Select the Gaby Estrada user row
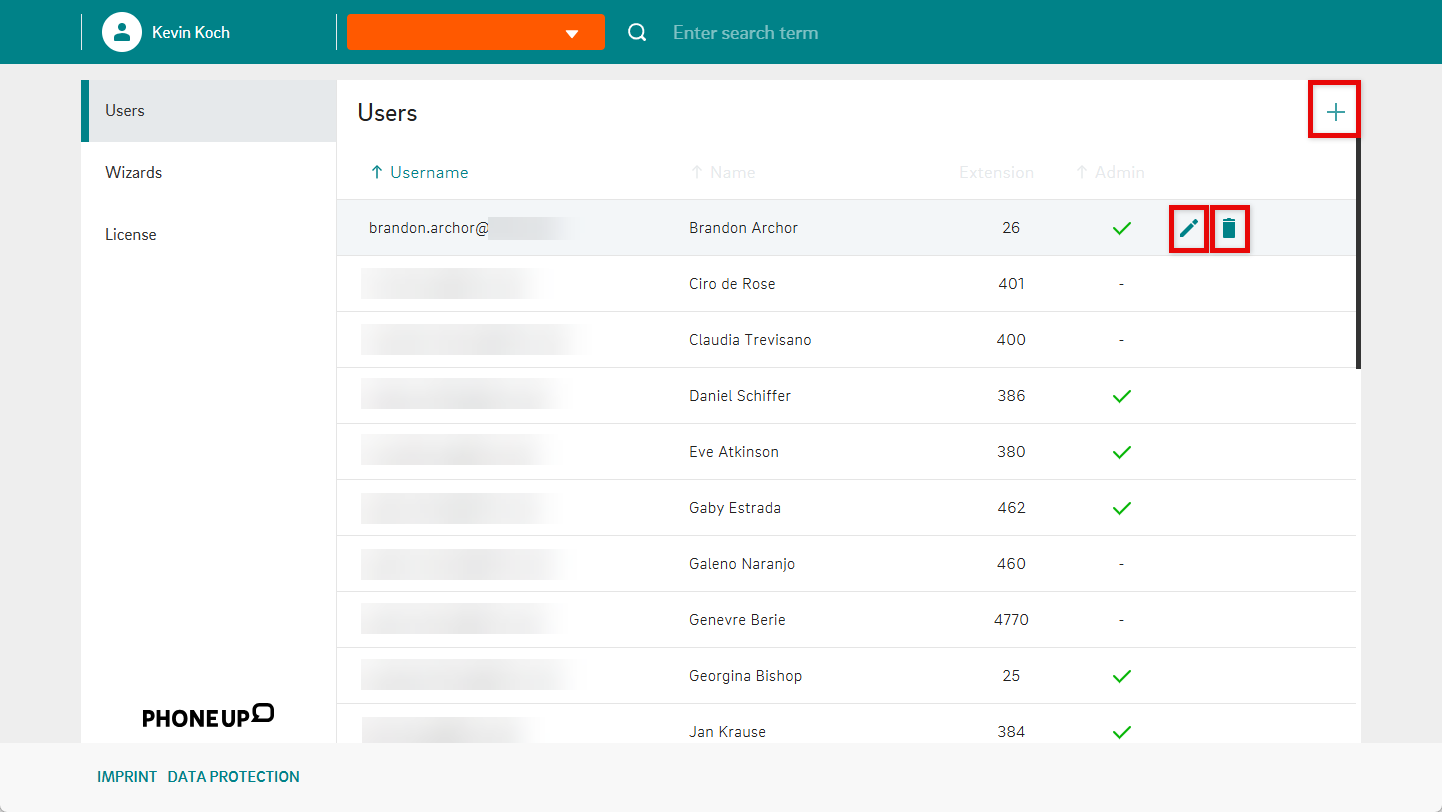Image resolution: width=1442 pixels, height=812 pixels. pyautogui.click(x=735, y=508)
